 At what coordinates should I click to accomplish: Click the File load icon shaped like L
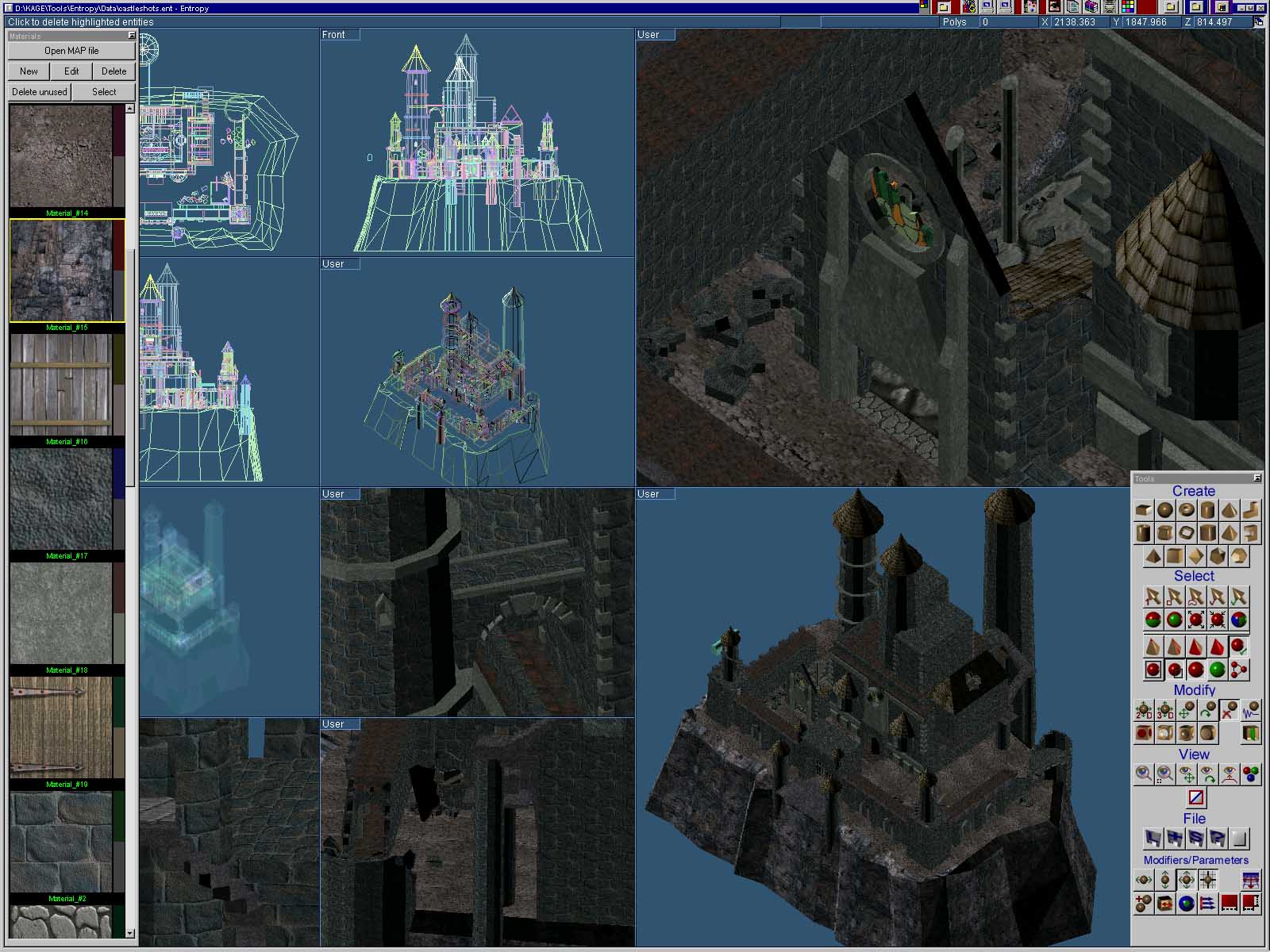[x=1153, y=839]
